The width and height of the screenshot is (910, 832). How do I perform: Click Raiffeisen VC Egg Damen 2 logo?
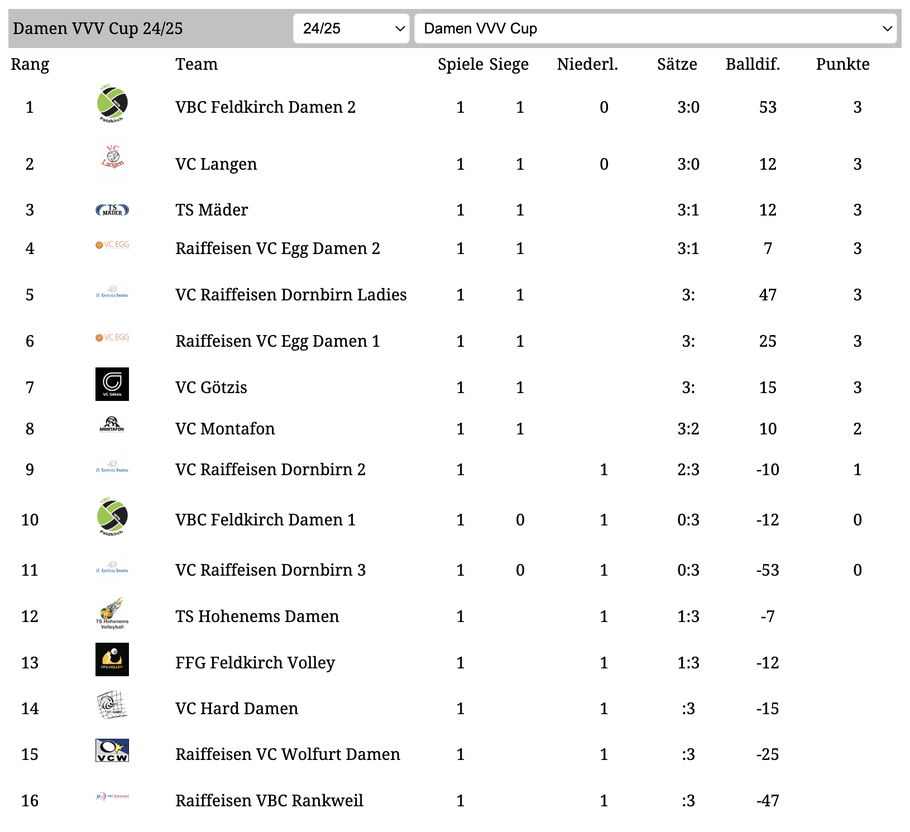112,245
